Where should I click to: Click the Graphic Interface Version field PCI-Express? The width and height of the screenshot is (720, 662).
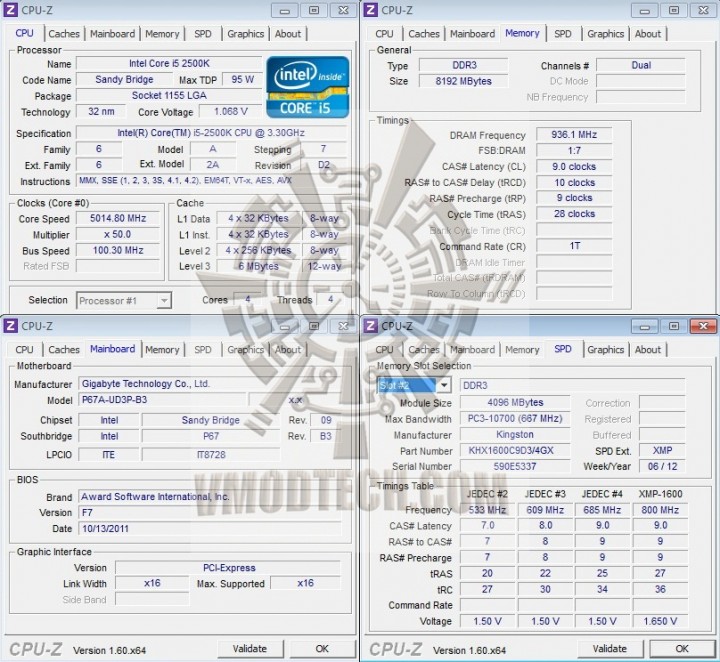[x=228, y=568]
